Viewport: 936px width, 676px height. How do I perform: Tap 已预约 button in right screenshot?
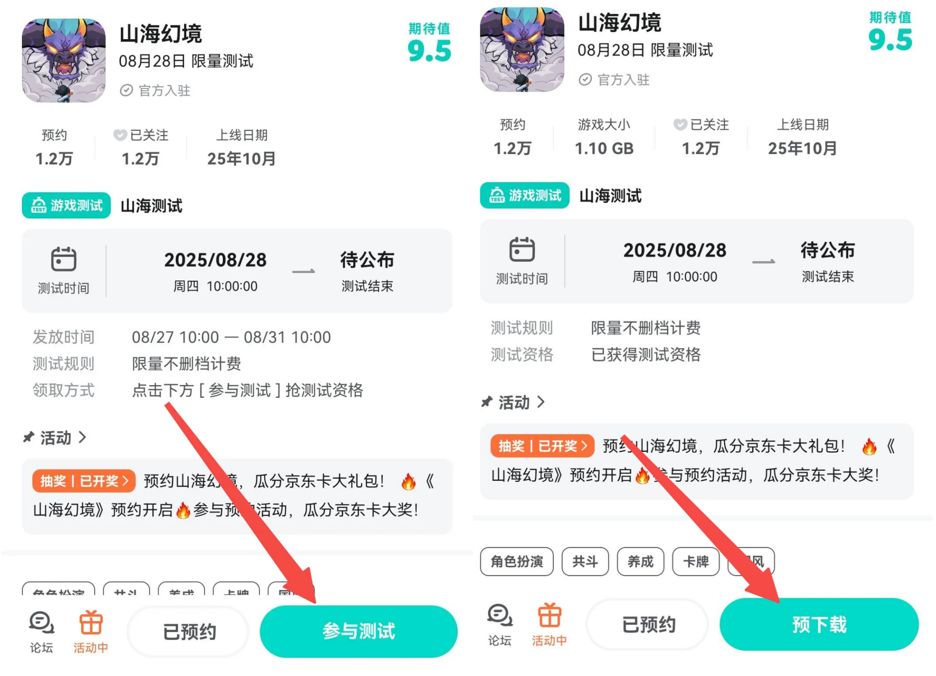648,624
